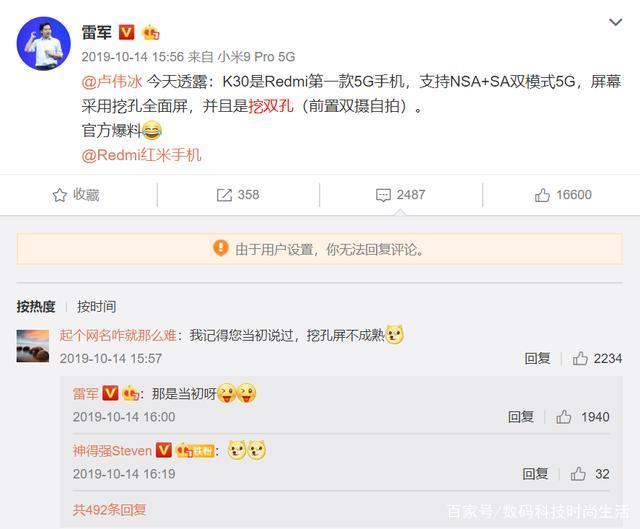
Task: Open commenter 起个网名咋就那么难's avatar
Action: [33, 346]
